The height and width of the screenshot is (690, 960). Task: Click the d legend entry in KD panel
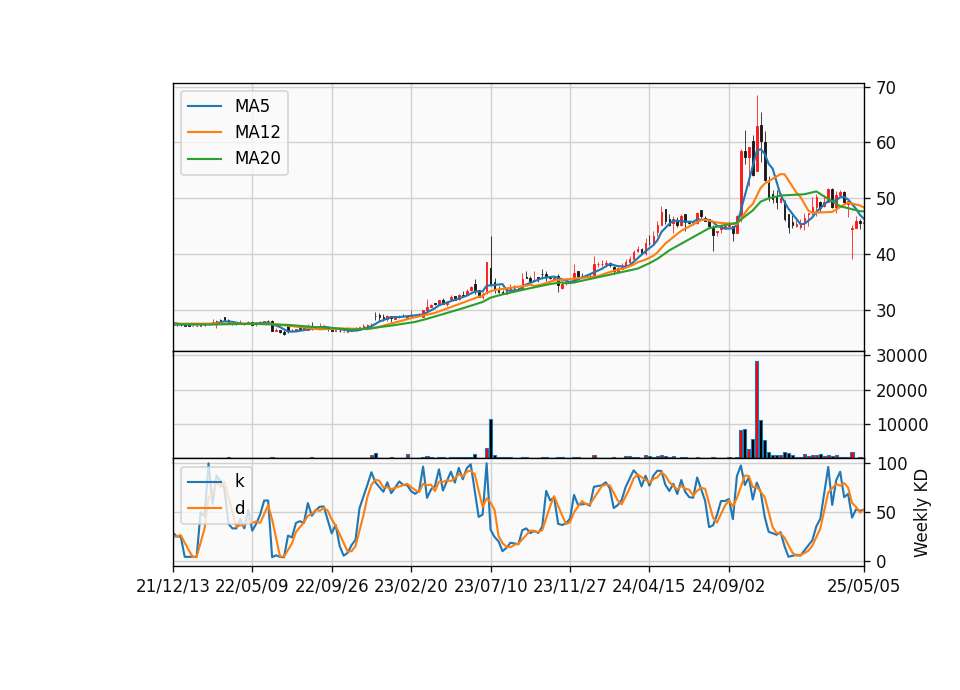coord(239,508)
